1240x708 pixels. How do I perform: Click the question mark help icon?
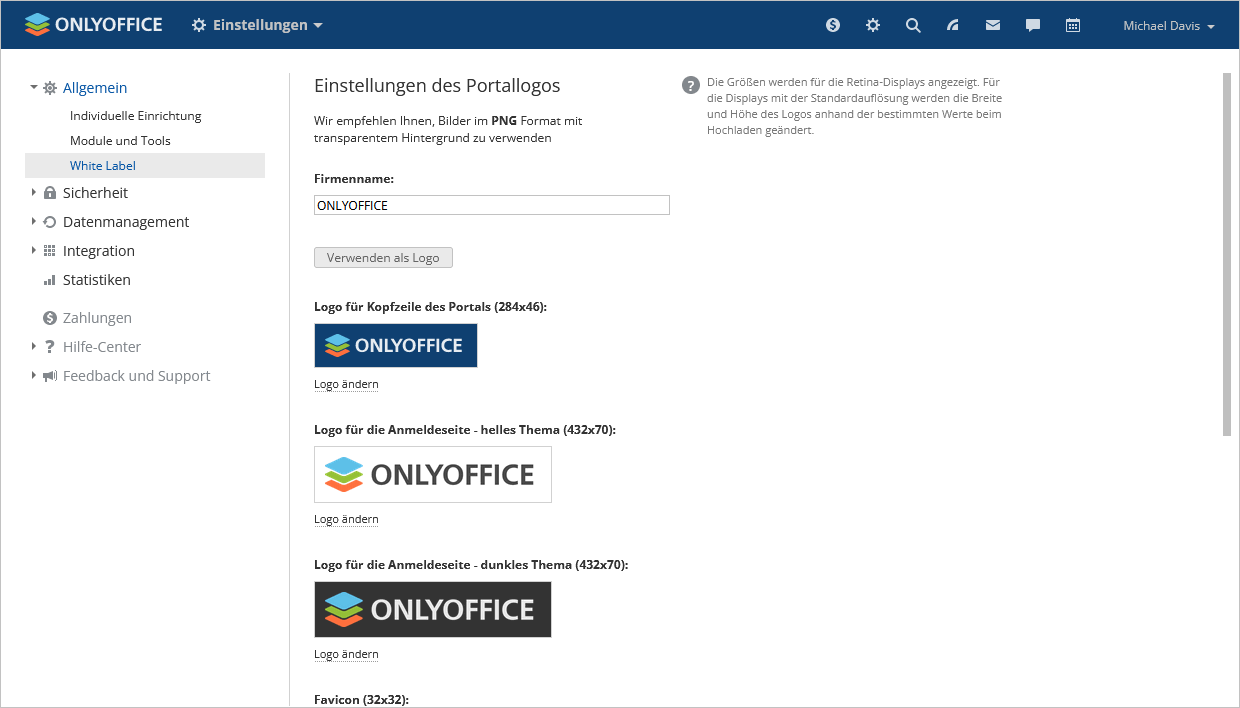coord(690,85)
